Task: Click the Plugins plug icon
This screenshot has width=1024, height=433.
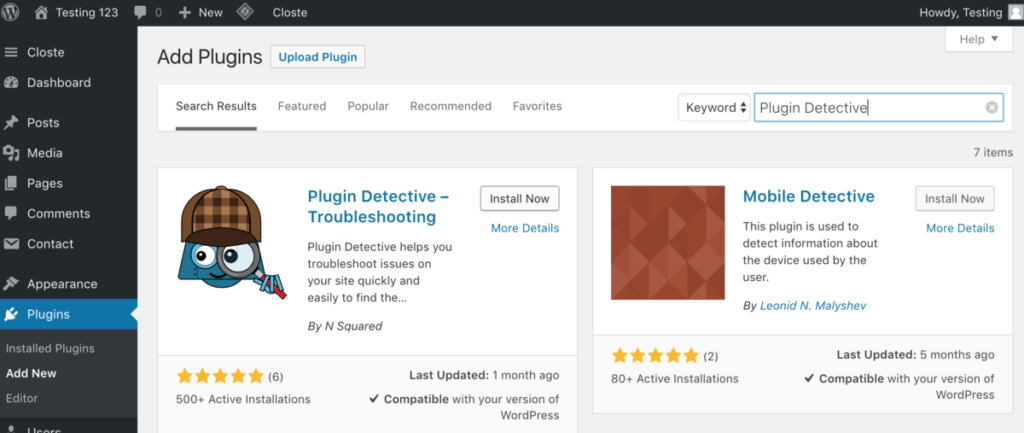Action: [11, 314]
